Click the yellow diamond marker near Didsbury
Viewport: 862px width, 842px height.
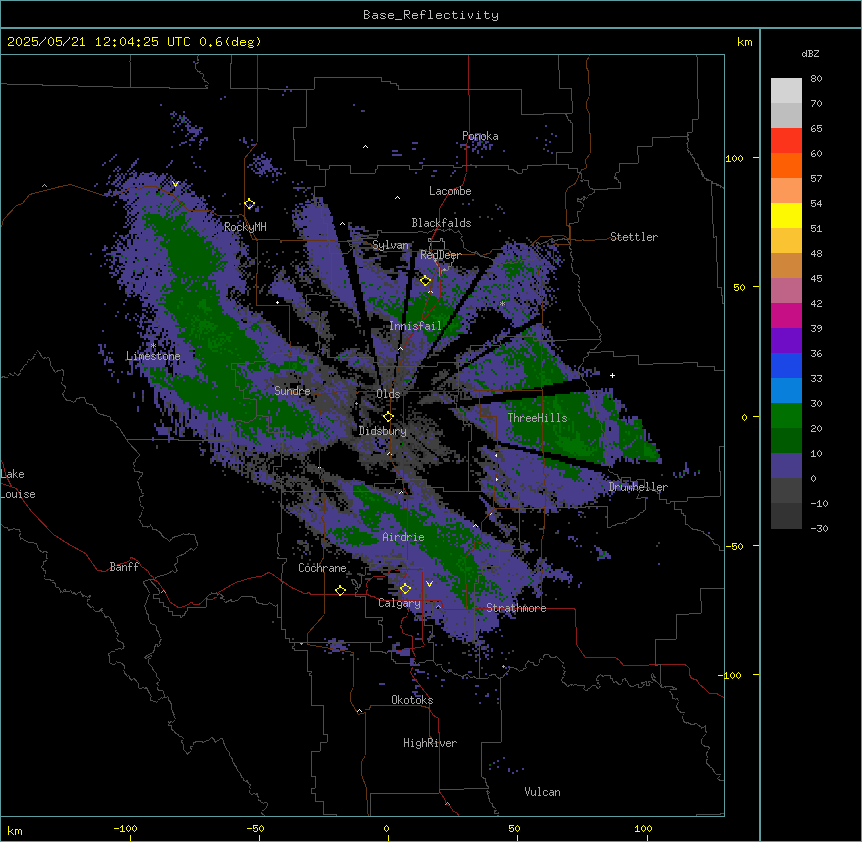pyautogui.click(x=388, y=417)
